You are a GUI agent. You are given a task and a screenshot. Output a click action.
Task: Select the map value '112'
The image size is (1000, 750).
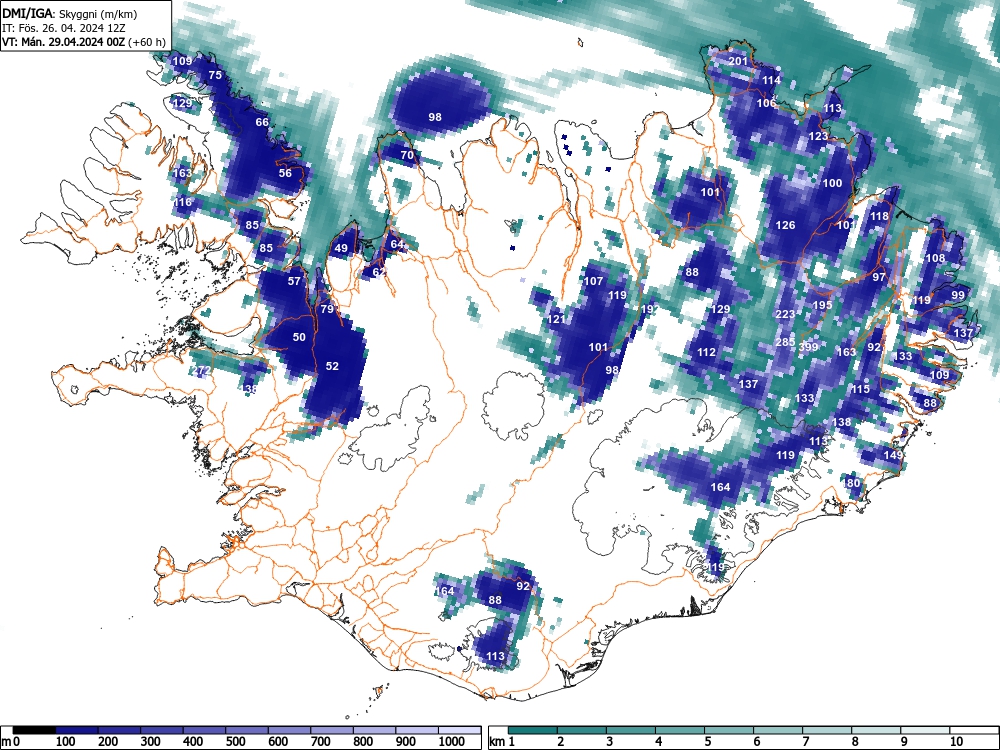pos(706,351)
